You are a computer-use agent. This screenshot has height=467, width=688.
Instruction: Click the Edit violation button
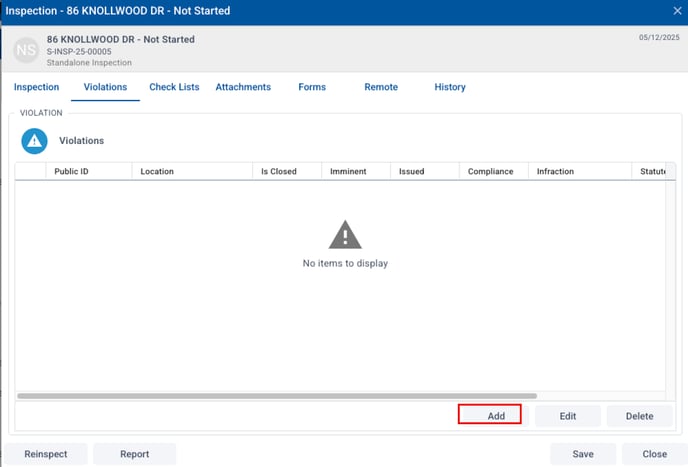pos(568,415)
